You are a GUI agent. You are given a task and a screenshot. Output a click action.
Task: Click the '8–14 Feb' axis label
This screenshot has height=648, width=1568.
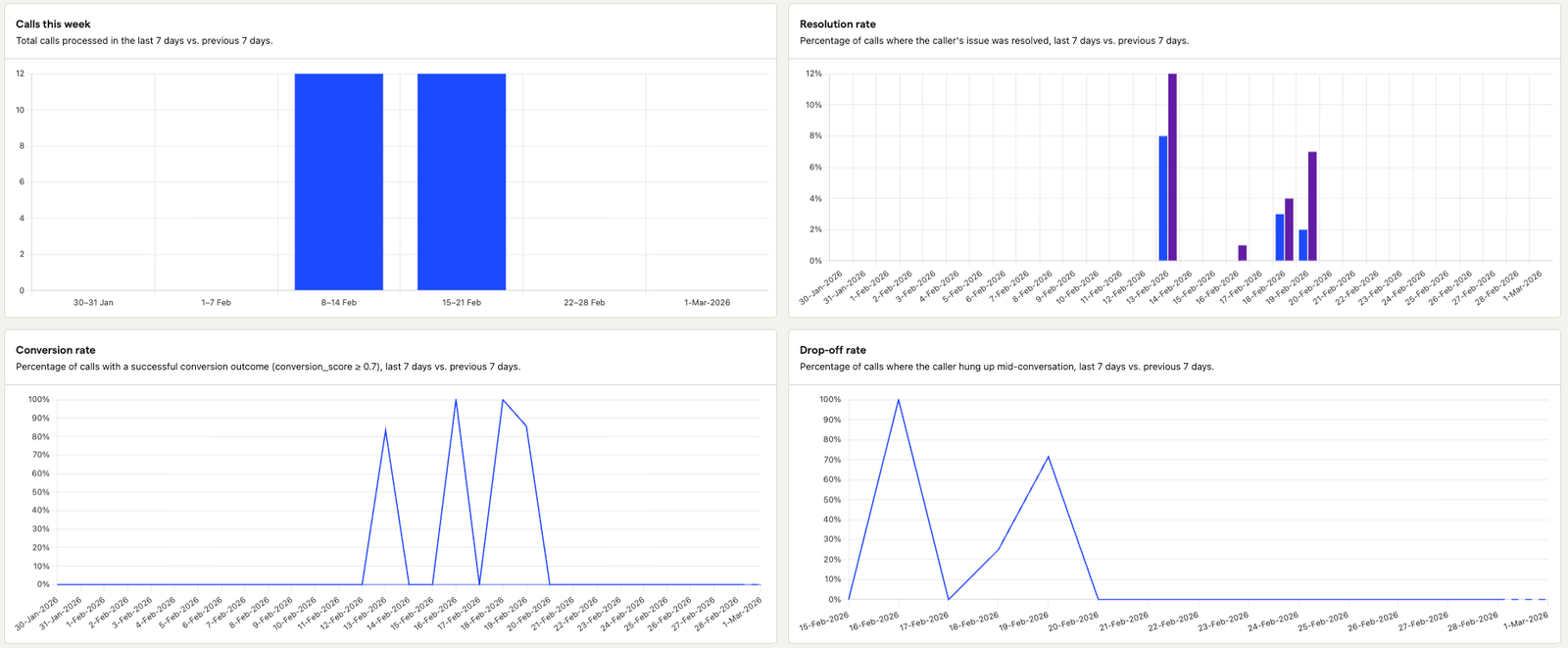coord(339,303)
